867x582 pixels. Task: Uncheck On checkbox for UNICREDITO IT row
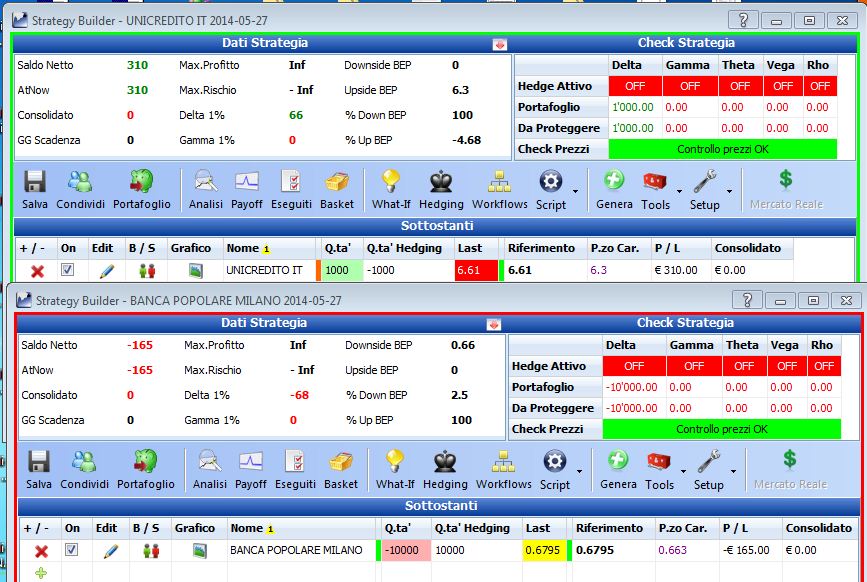click(x=67, y=270)
